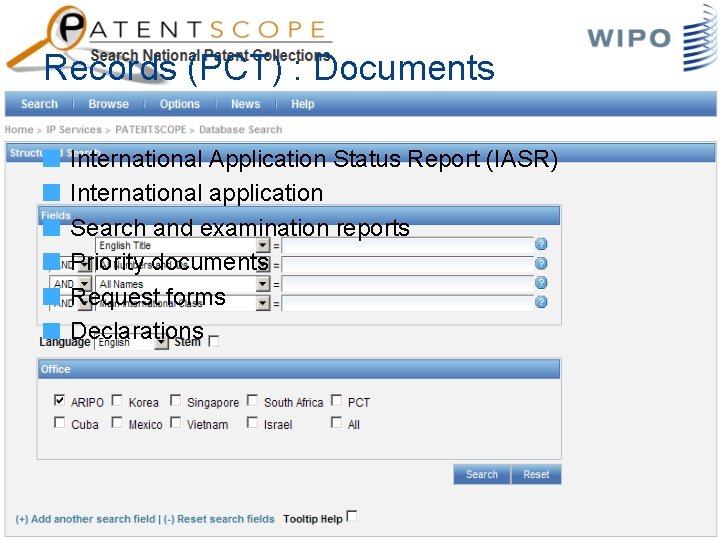Screen dimensions: 720x540
Task: Uncheck the ARIPO office checkbox
Action: [x=59, y=400]
